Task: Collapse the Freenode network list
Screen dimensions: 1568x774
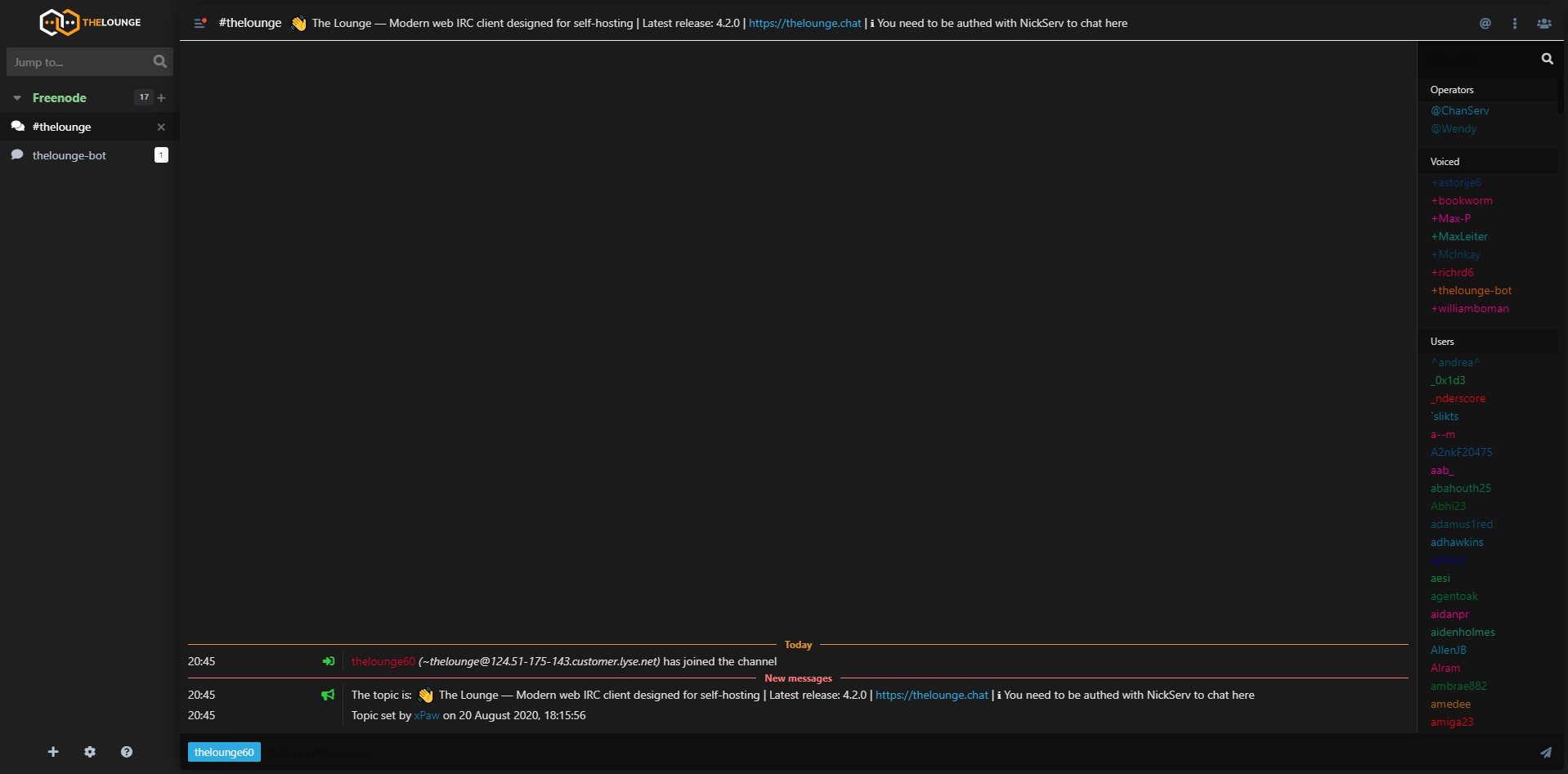Action: pyautogui.click(x=17, y=98)
